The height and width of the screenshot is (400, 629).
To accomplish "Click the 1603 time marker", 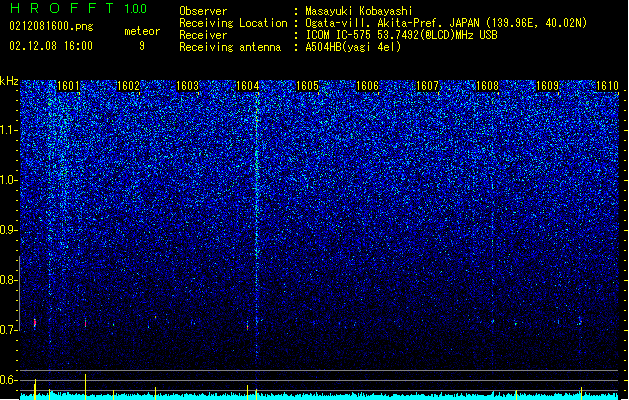I will click(x=187, y=86).
